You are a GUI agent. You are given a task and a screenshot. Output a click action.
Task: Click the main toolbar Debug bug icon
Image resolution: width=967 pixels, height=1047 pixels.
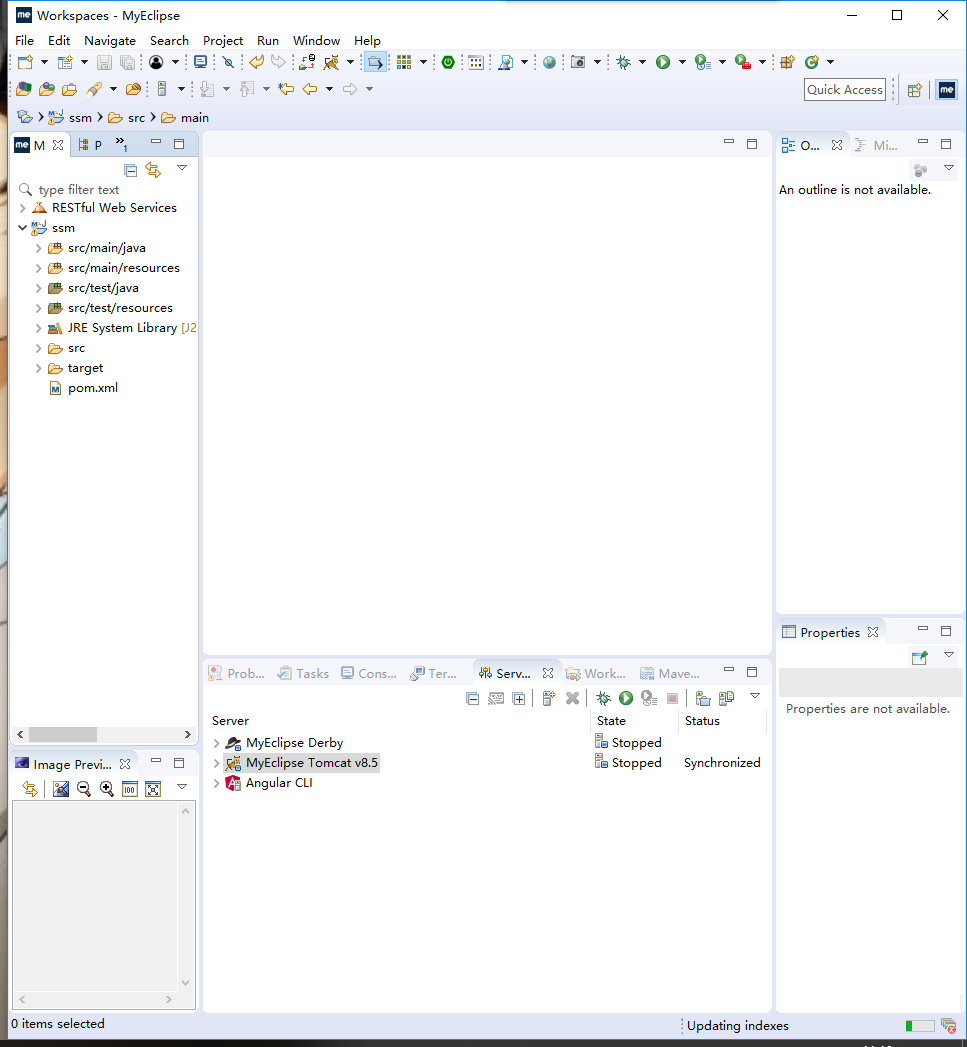[x=623, y=62]
